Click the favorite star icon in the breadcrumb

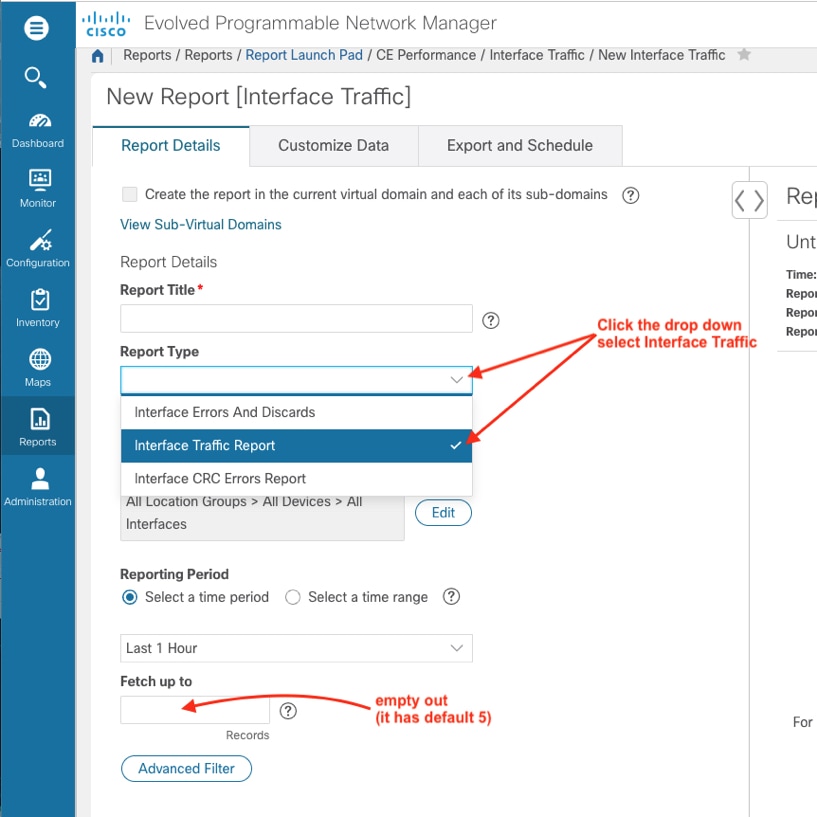744,54
